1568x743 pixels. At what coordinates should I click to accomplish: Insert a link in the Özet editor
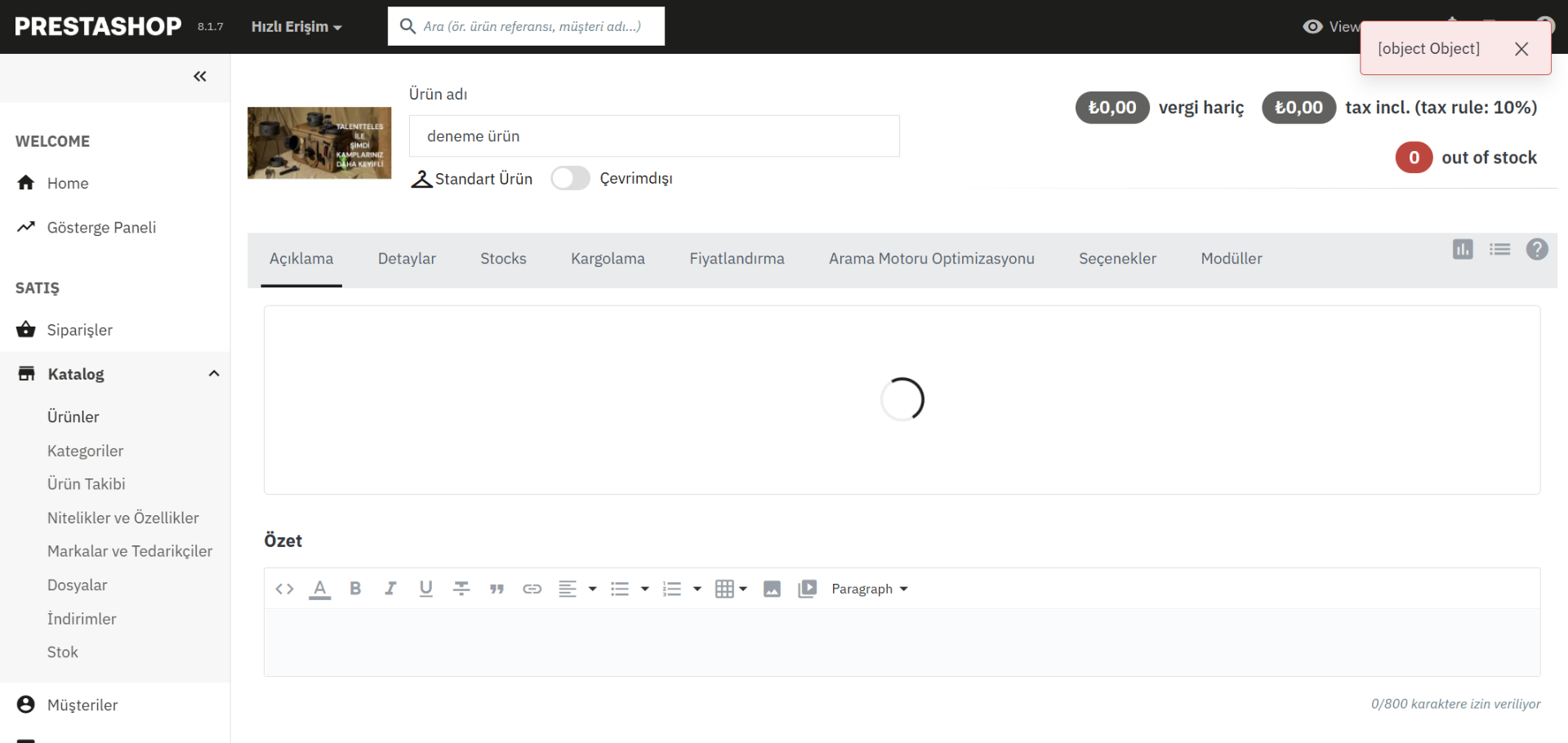pos(532,590)
